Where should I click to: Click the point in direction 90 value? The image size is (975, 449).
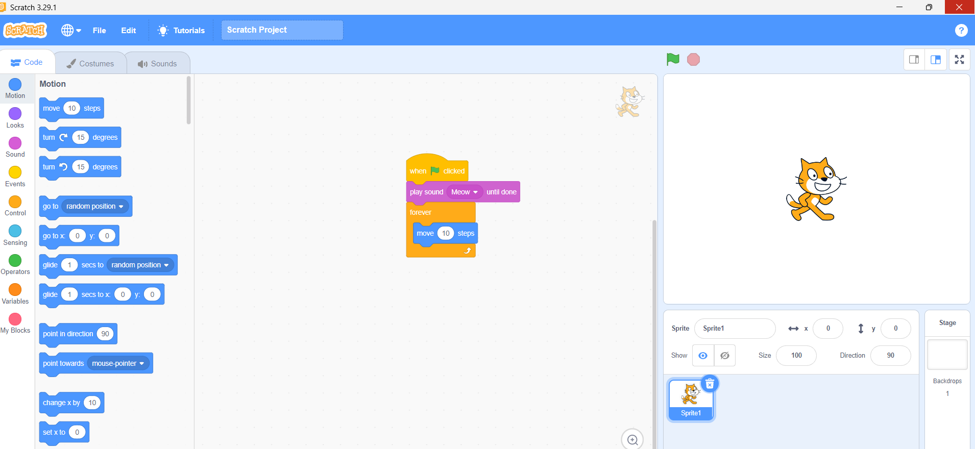pyautogui.click(x=104, y=334)
